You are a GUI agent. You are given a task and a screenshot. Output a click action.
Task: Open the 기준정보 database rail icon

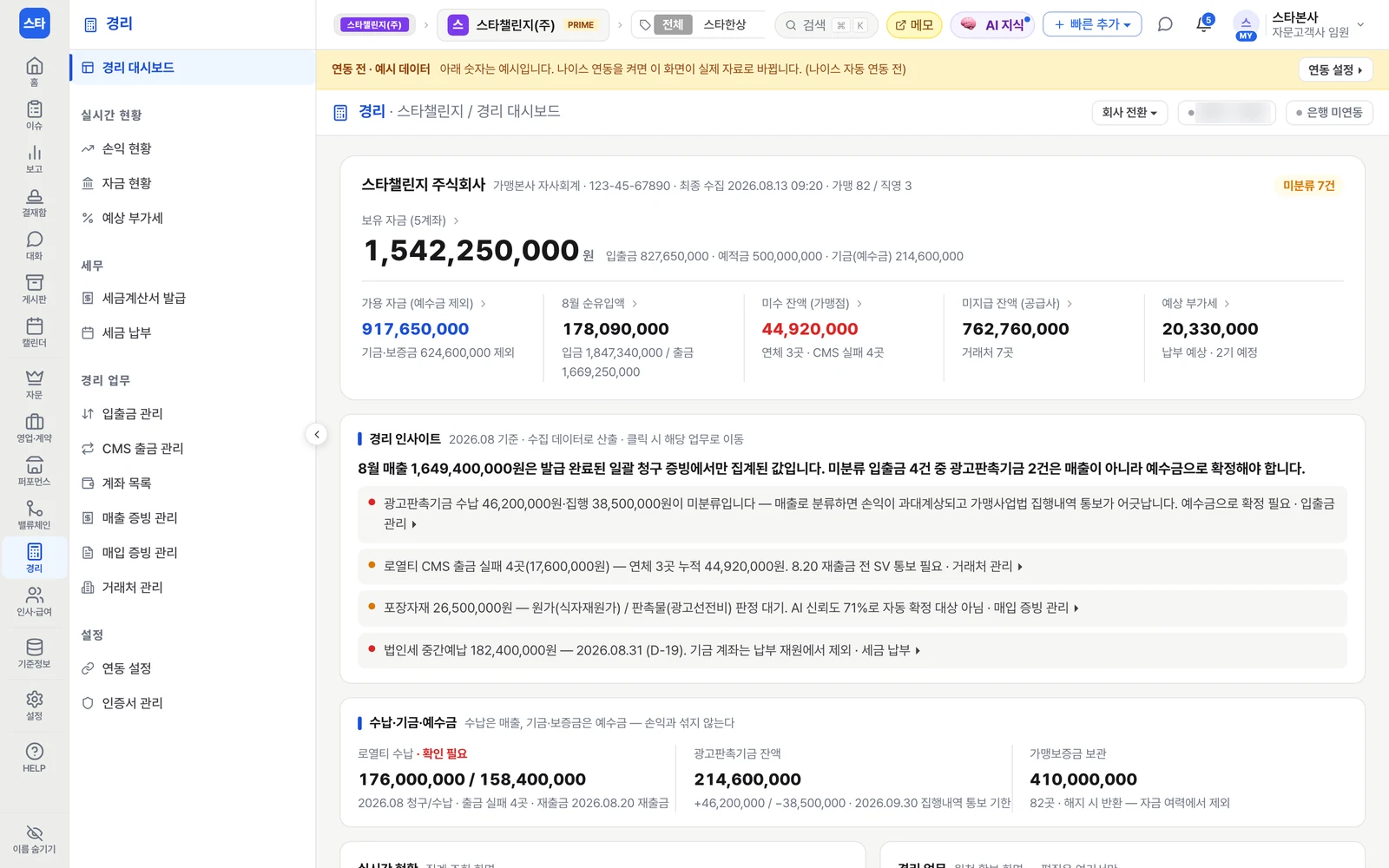pyautogui.click(x=34, y=653)
